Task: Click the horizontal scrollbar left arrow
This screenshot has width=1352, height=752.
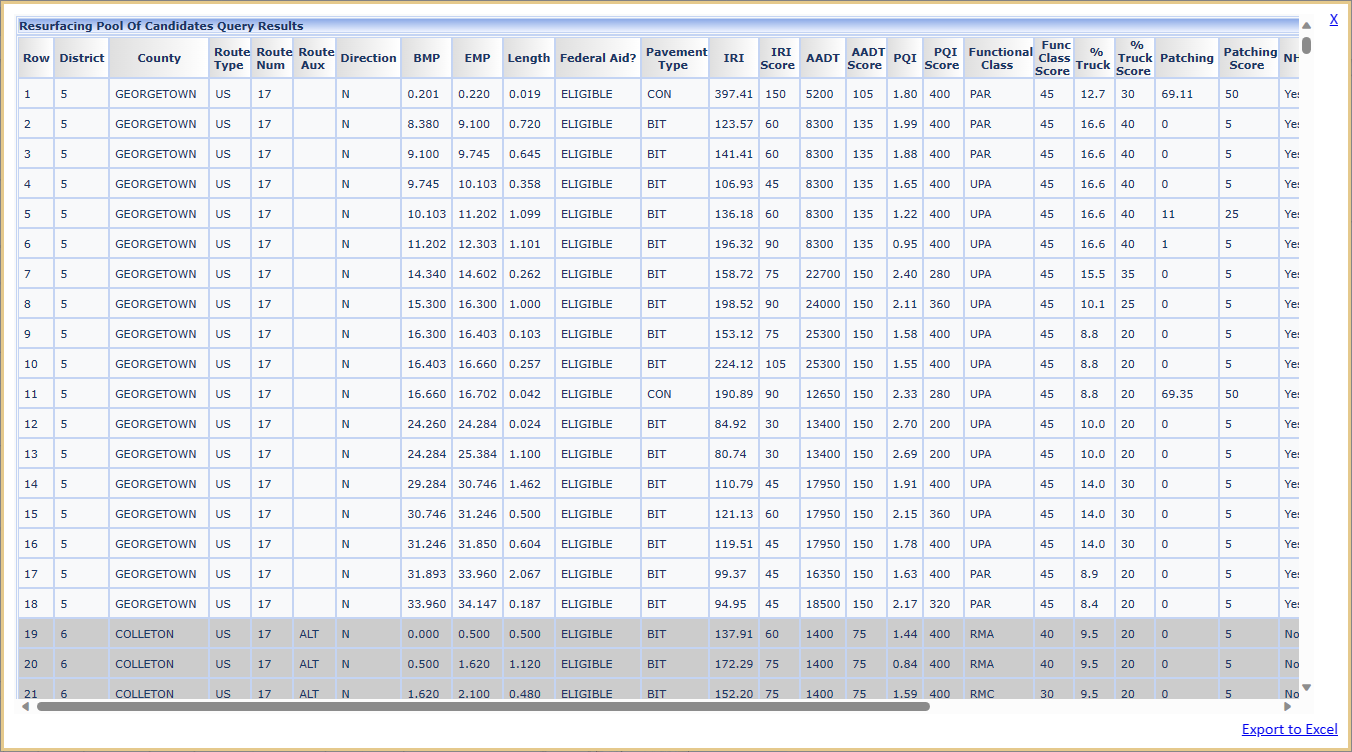Action: tap(25, 706)
